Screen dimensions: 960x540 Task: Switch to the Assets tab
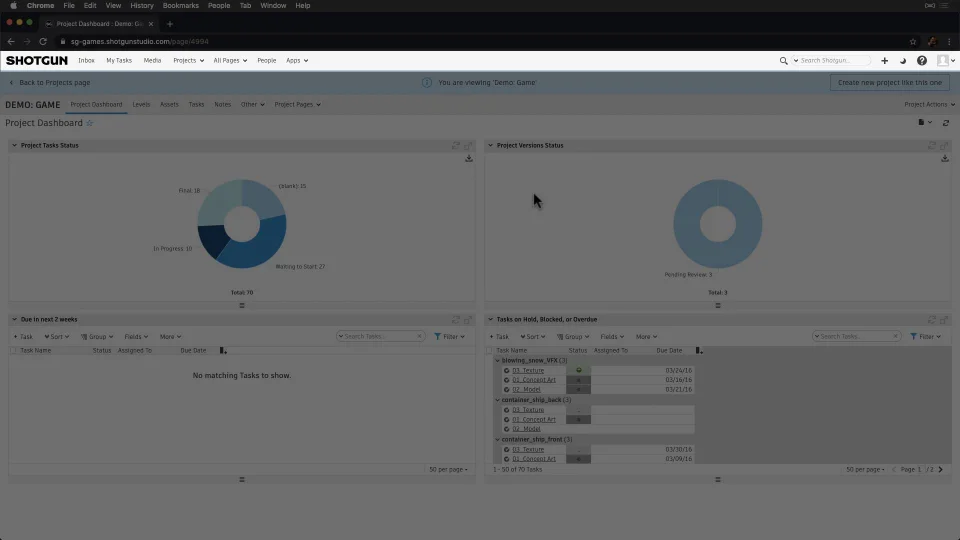[169, 105]
